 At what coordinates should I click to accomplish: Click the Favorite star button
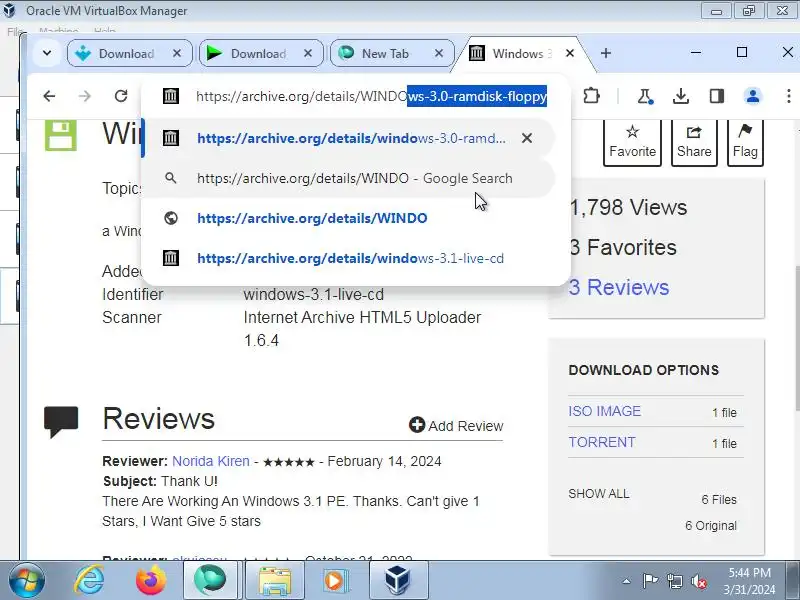(x=632, y=142)
